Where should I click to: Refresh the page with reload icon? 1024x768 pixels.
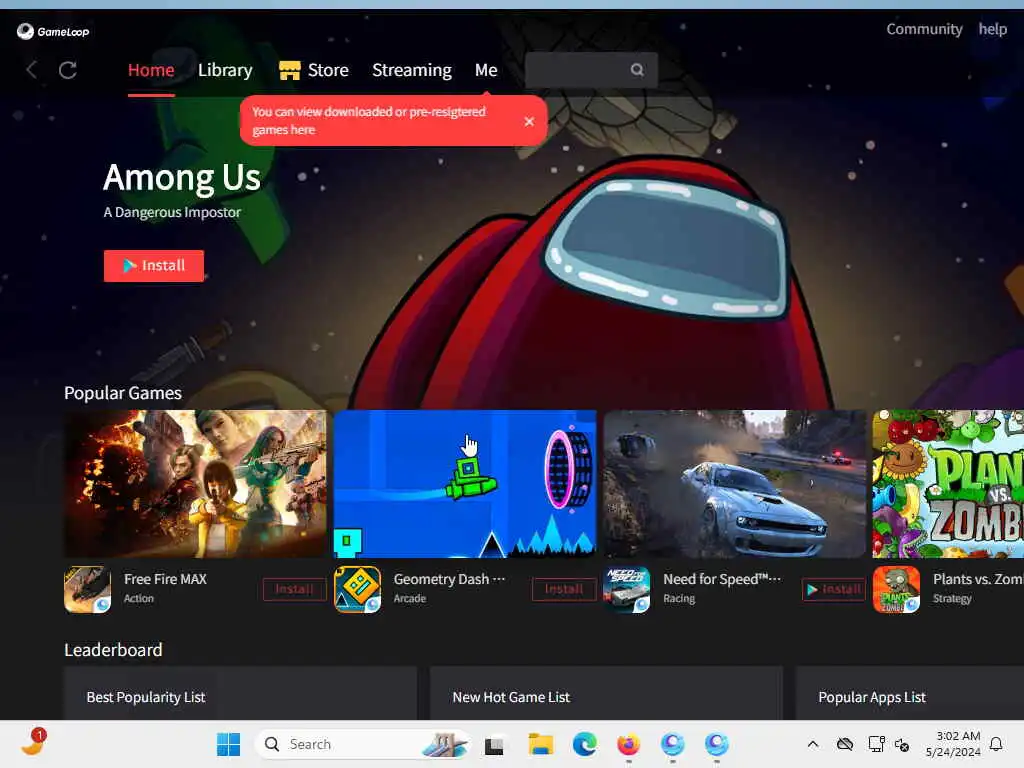click(68, 70)
